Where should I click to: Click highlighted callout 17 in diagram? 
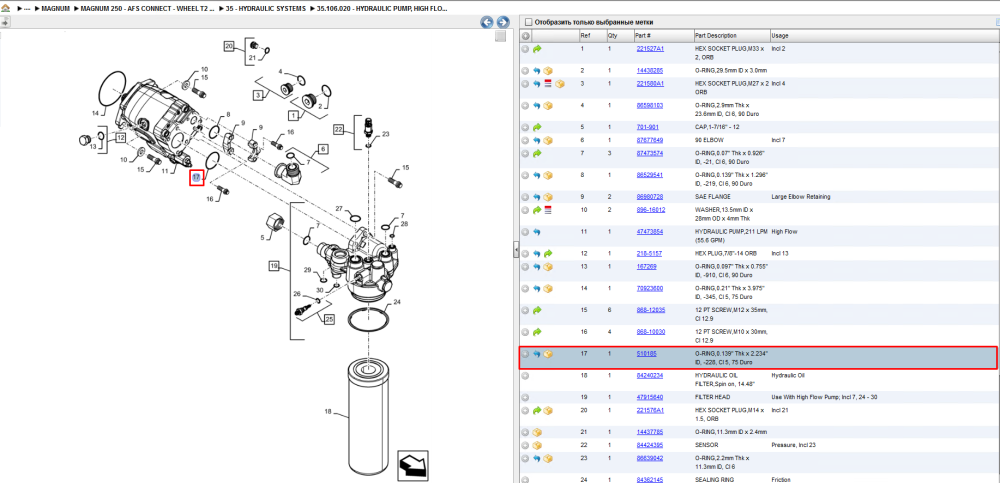(196, 177)
